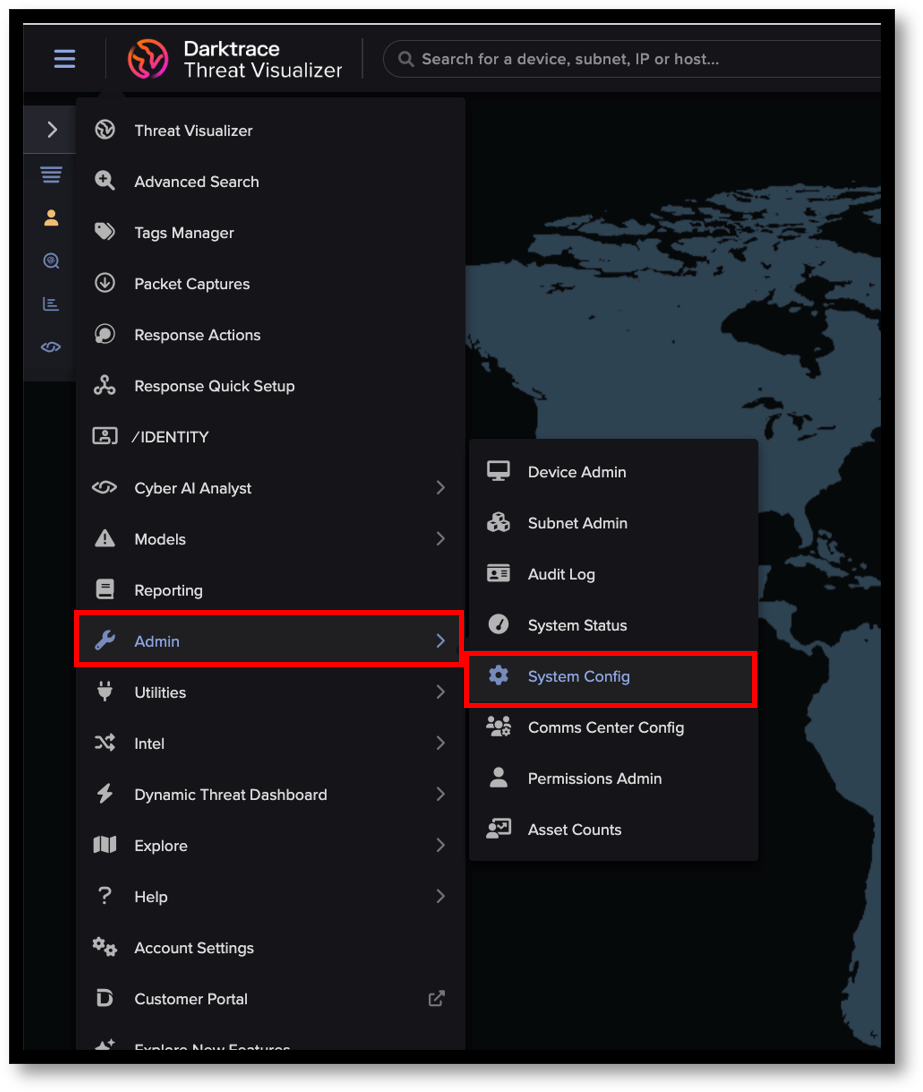Click the Device Admin monitor icon

point(498,471)
